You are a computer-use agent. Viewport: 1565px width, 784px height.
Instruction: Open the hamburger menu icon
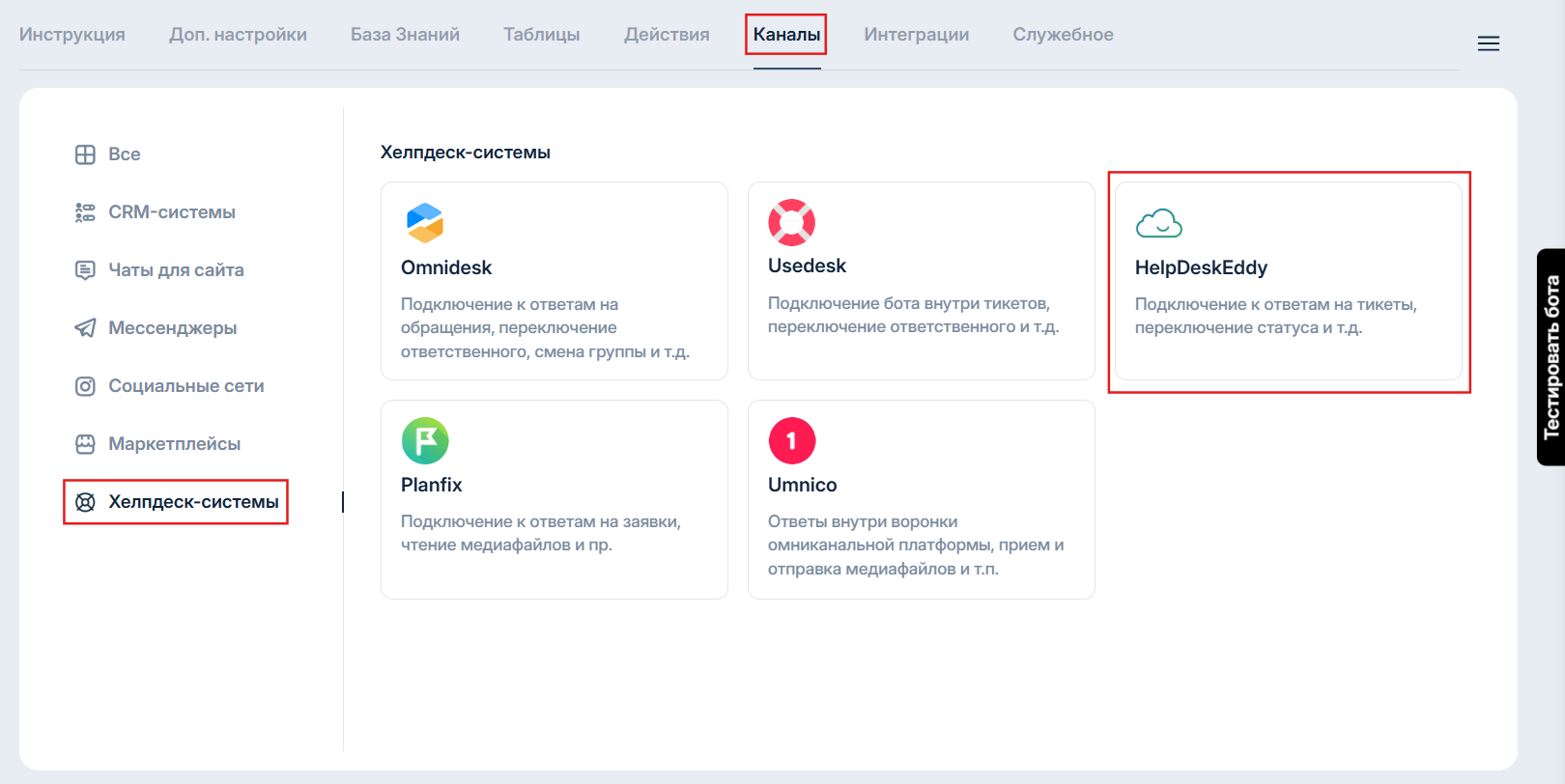(1488, 43)
